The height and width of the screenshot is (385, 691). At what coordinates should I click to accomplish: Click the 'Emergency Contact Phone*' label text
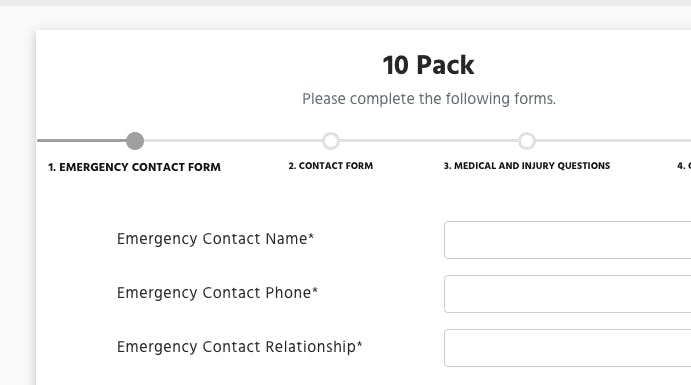(217, 293)
